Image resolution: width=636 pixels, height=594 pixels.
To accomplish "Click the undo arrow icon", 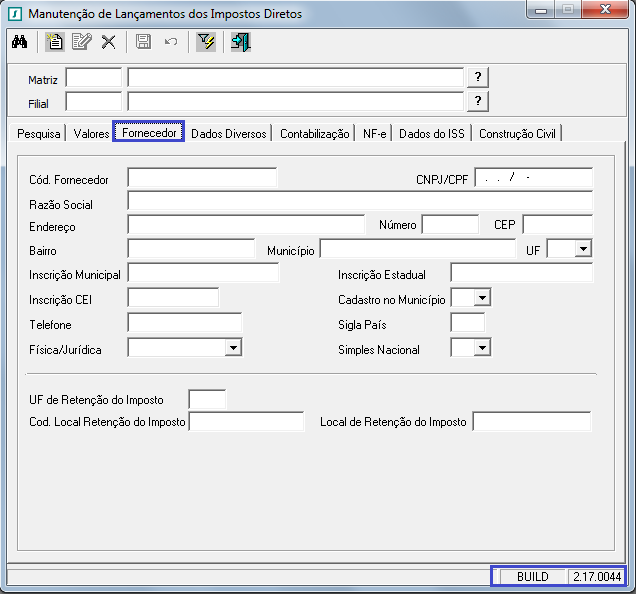I will point(170,42).
